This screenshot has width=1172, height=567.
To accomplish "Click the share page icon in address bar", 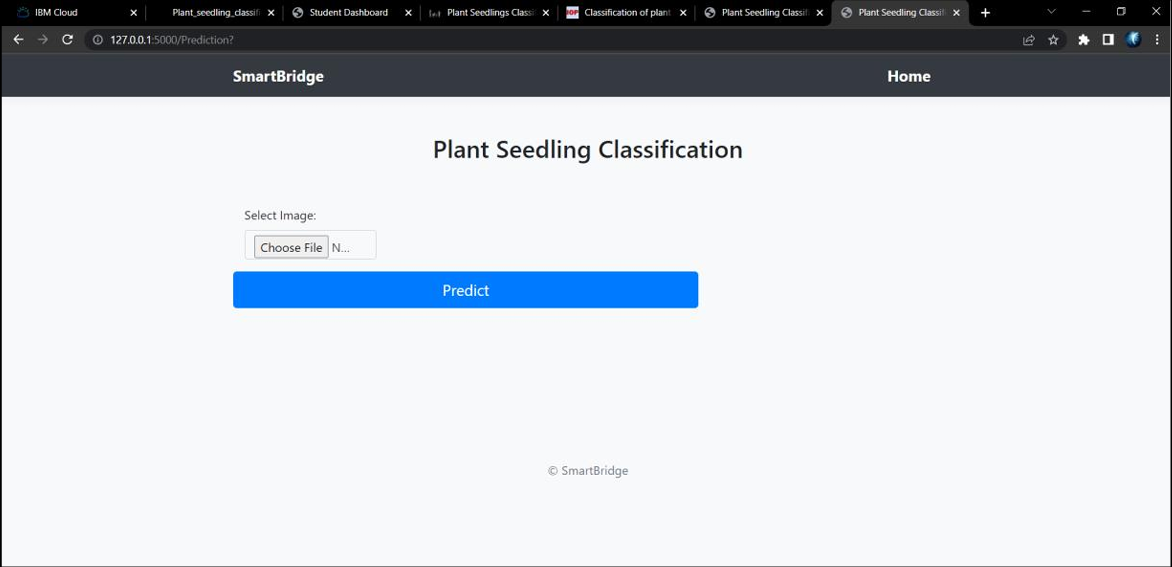I will (1028, 40).
